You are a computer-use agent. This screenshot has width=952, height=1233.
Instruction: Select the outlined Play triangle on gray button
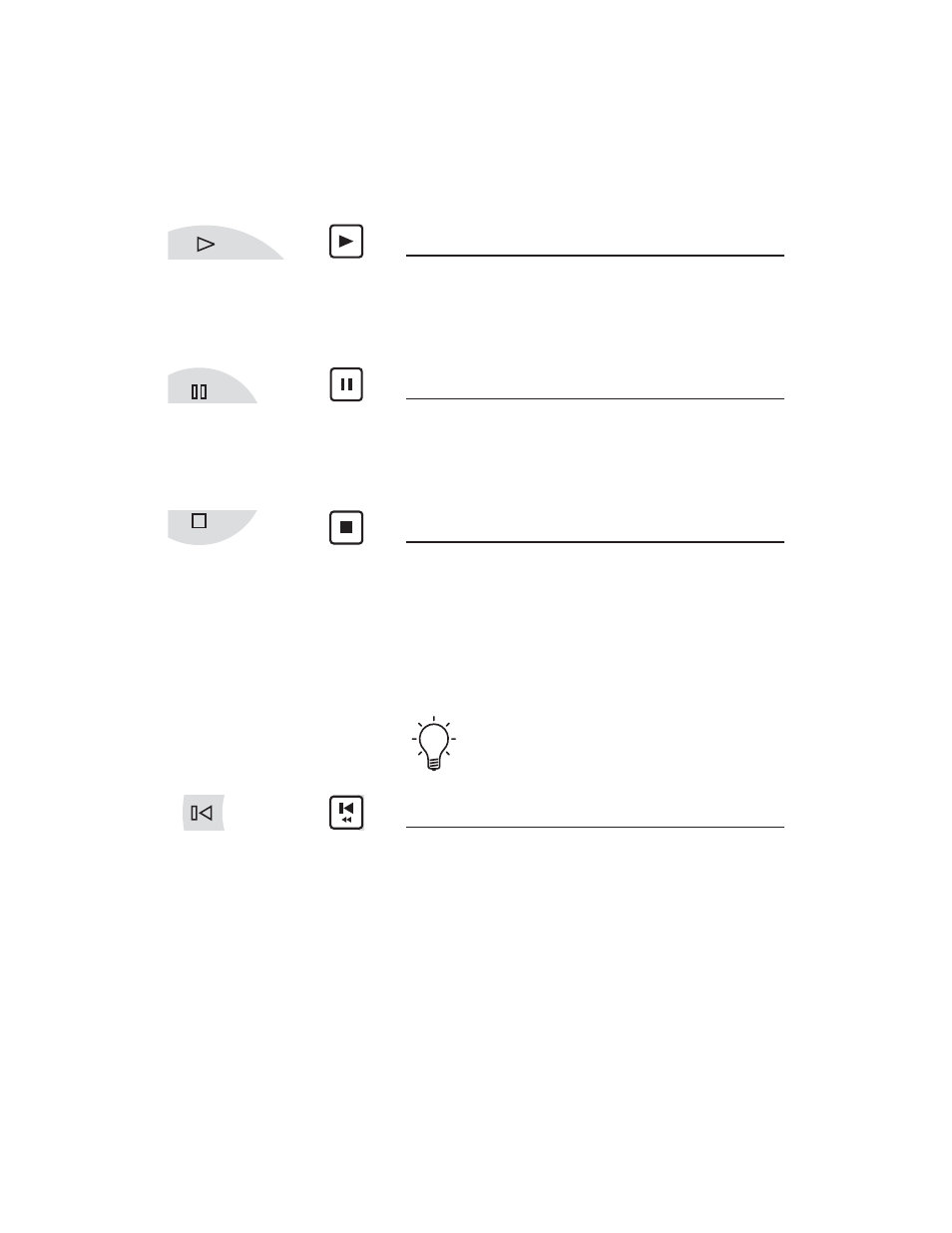pos(226,243)
